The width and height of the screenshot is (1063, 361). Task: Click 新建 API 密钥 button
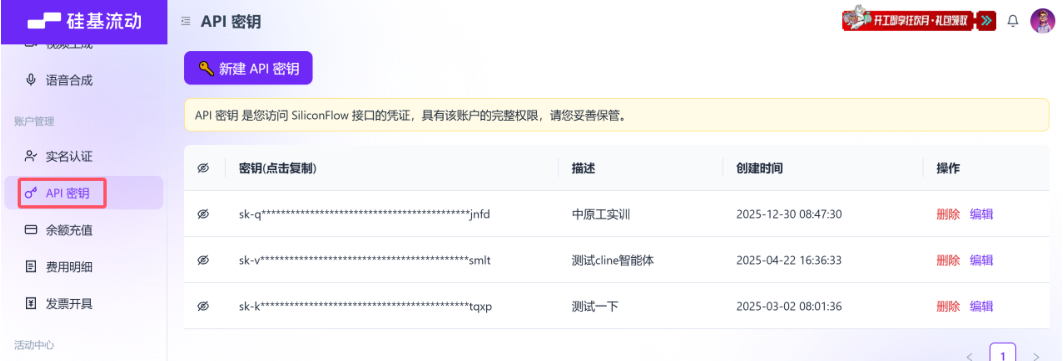click(x=248, y=68)
